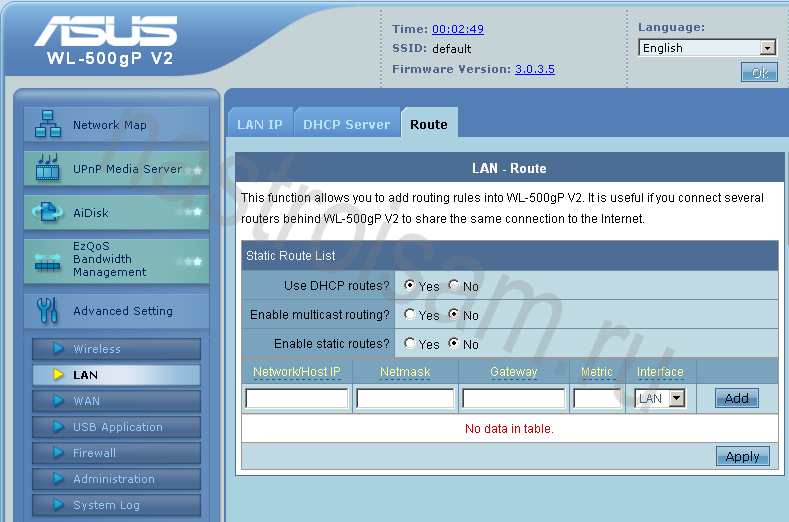Select No for Enable static routes
The image size is (789, 522).
point(454,343)
